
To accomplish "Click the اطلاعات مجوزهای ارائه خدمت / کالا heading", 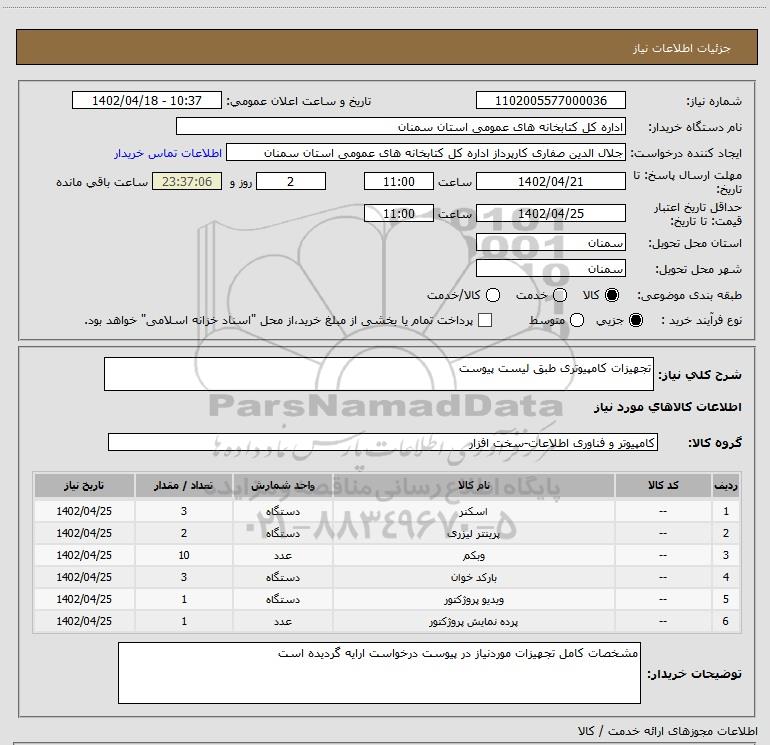I will coord(667,731).
